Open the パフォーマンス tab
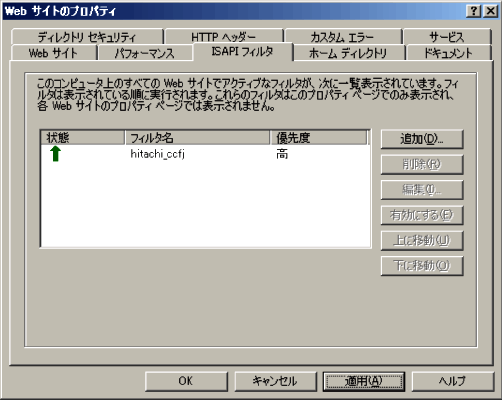The image size is (502, 400). tap(145, 53)
